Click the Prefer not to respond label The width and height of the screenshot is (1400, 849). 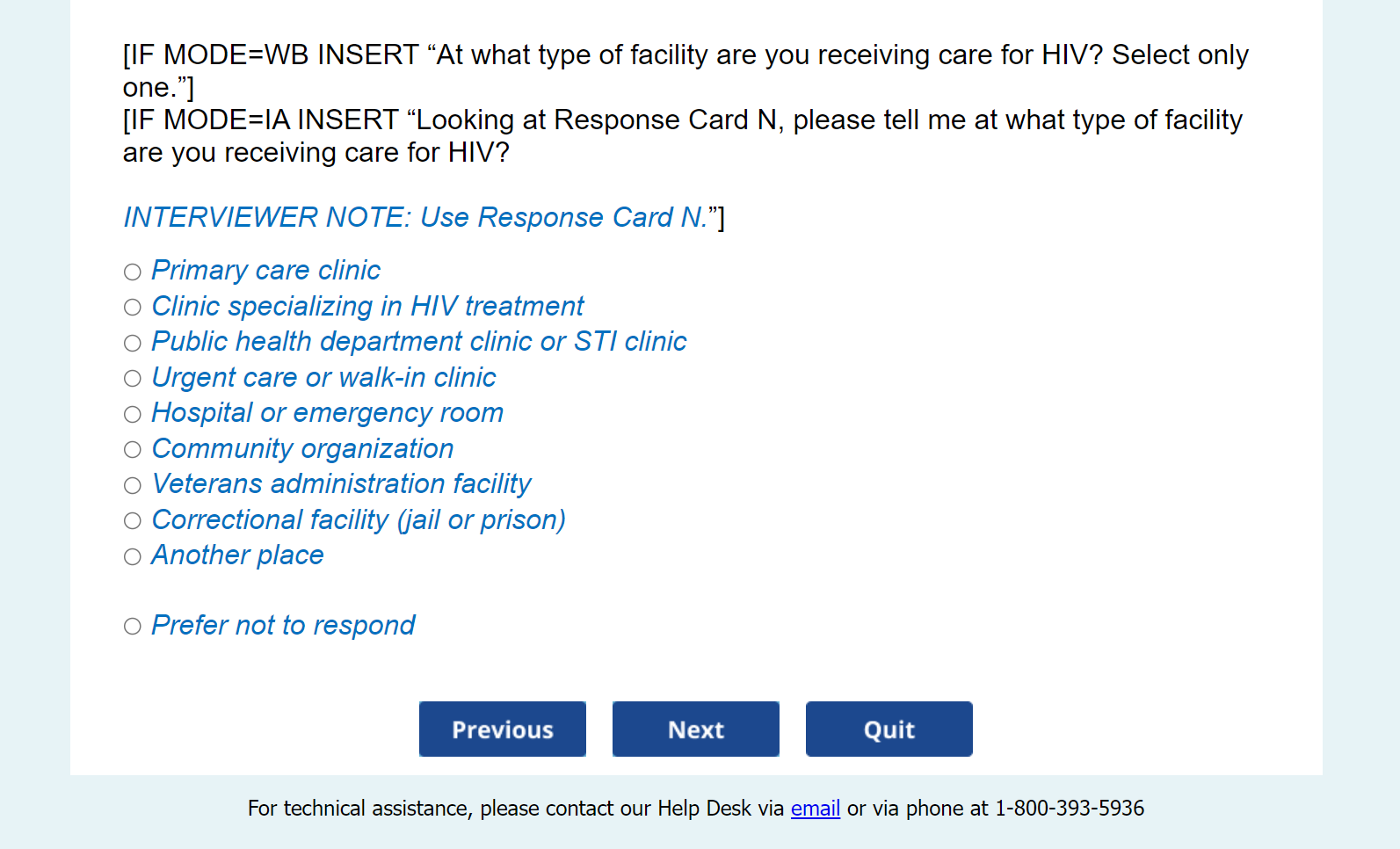[283, 626]
